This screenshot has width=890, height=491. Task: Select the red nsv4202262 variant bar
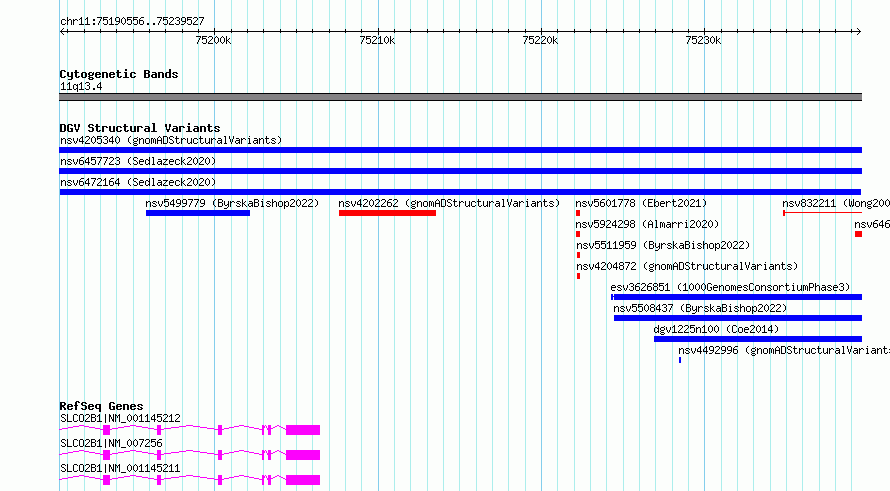click(387, 213)
